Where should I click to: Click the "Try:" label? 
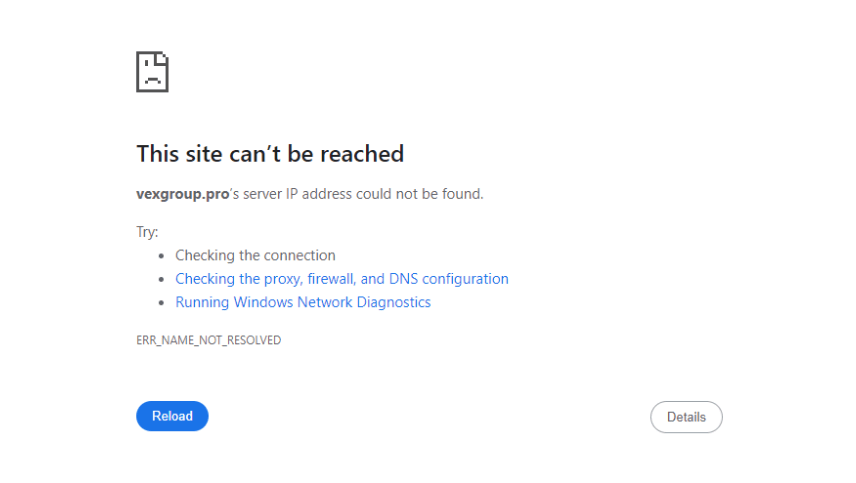pyautogui.click(x=147, y=232)
